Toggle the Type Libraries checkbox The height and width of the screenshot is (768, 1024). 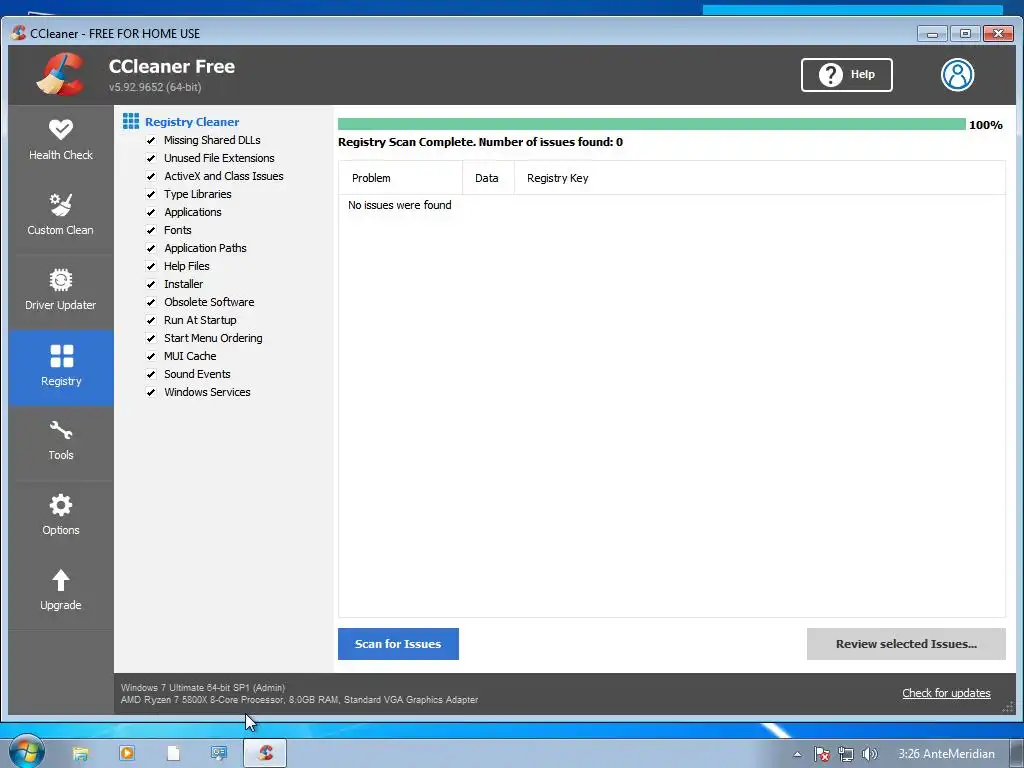(151, 194)
